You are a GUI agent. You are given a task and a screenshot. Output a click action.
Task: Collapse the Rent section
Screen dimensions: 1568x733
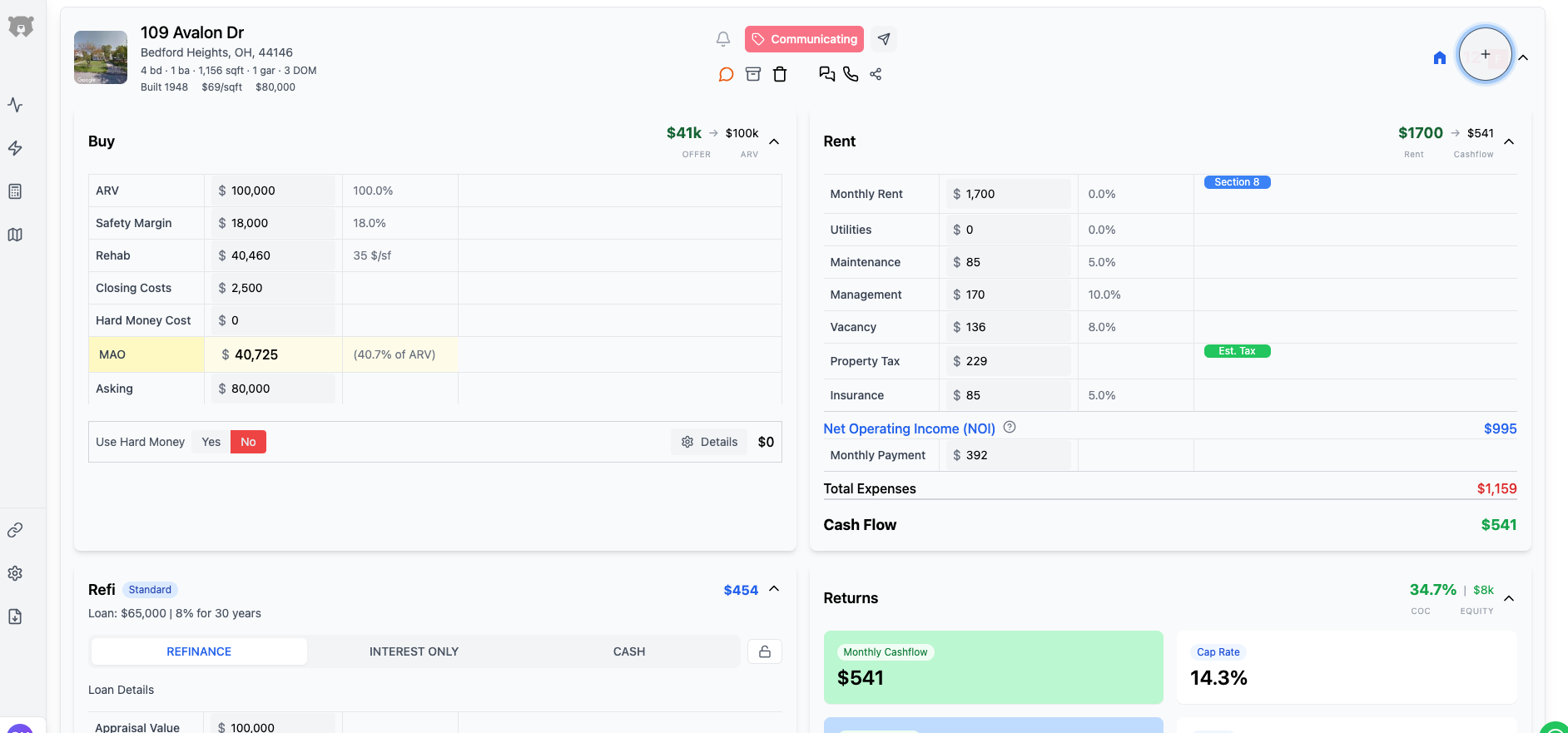[x=1509, y=141]
